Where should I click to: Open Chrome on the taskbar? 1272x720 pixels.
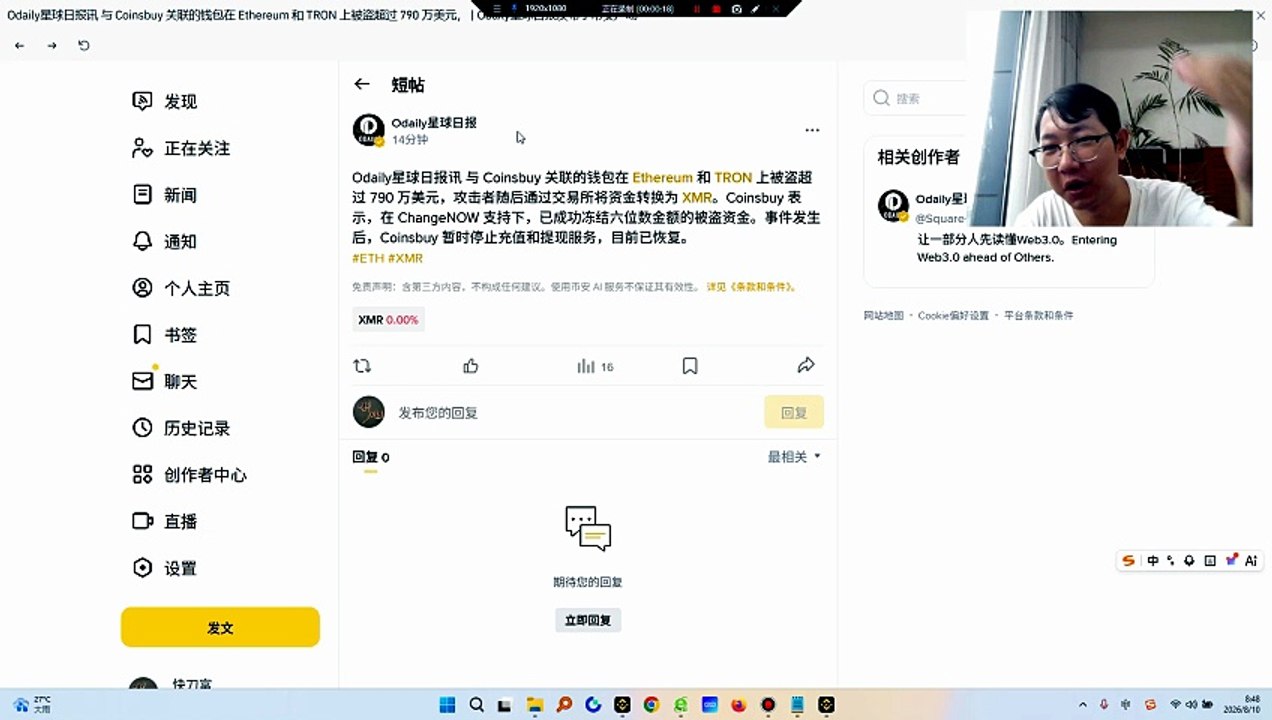click(651, 704)
